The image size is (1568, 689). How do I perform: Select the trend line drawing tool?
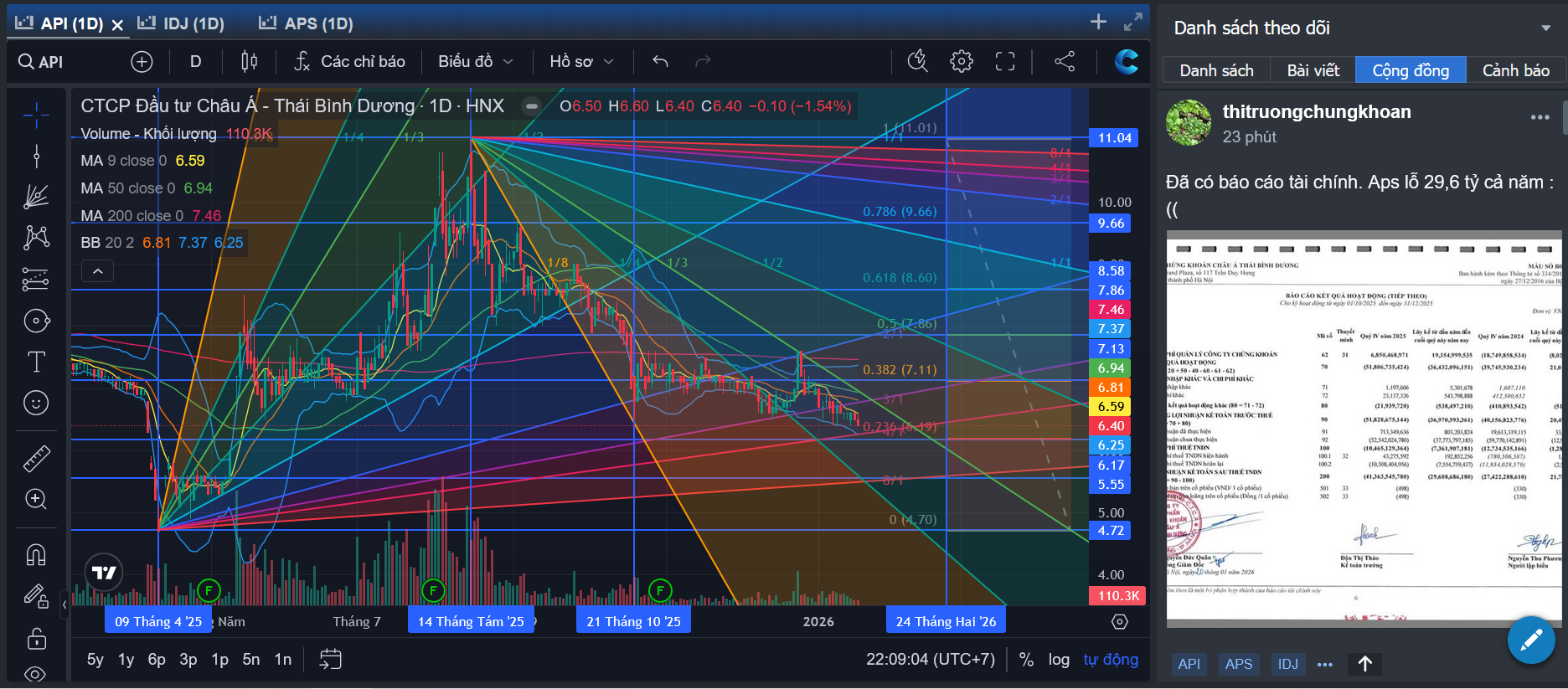tap(36, 156)
